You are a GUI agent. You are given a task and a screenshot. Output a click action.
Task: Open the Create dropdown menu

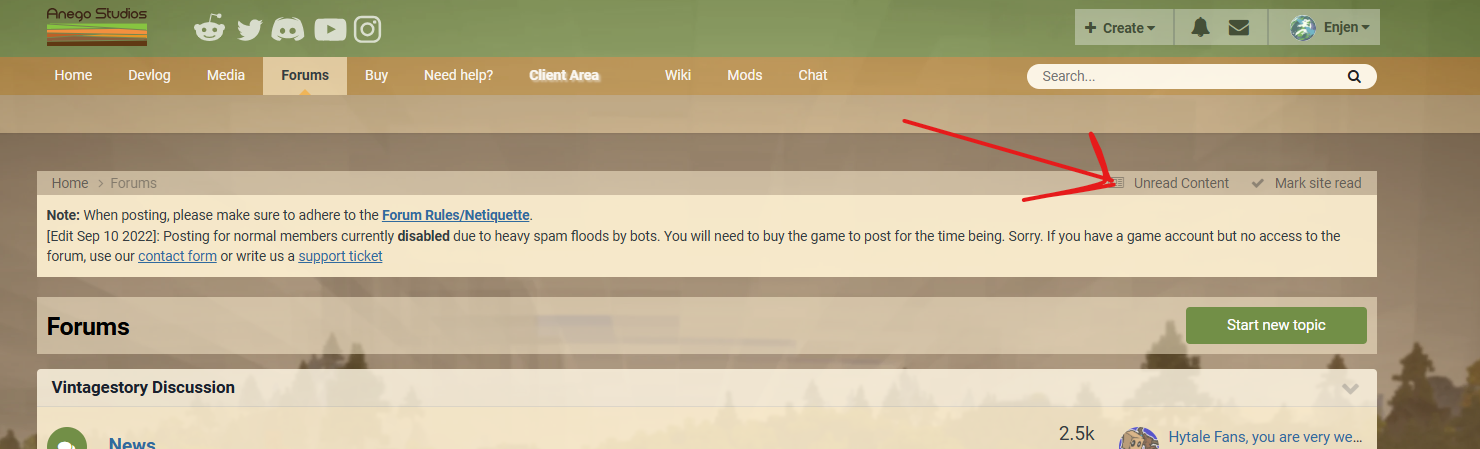click(x=1119, y=28)
